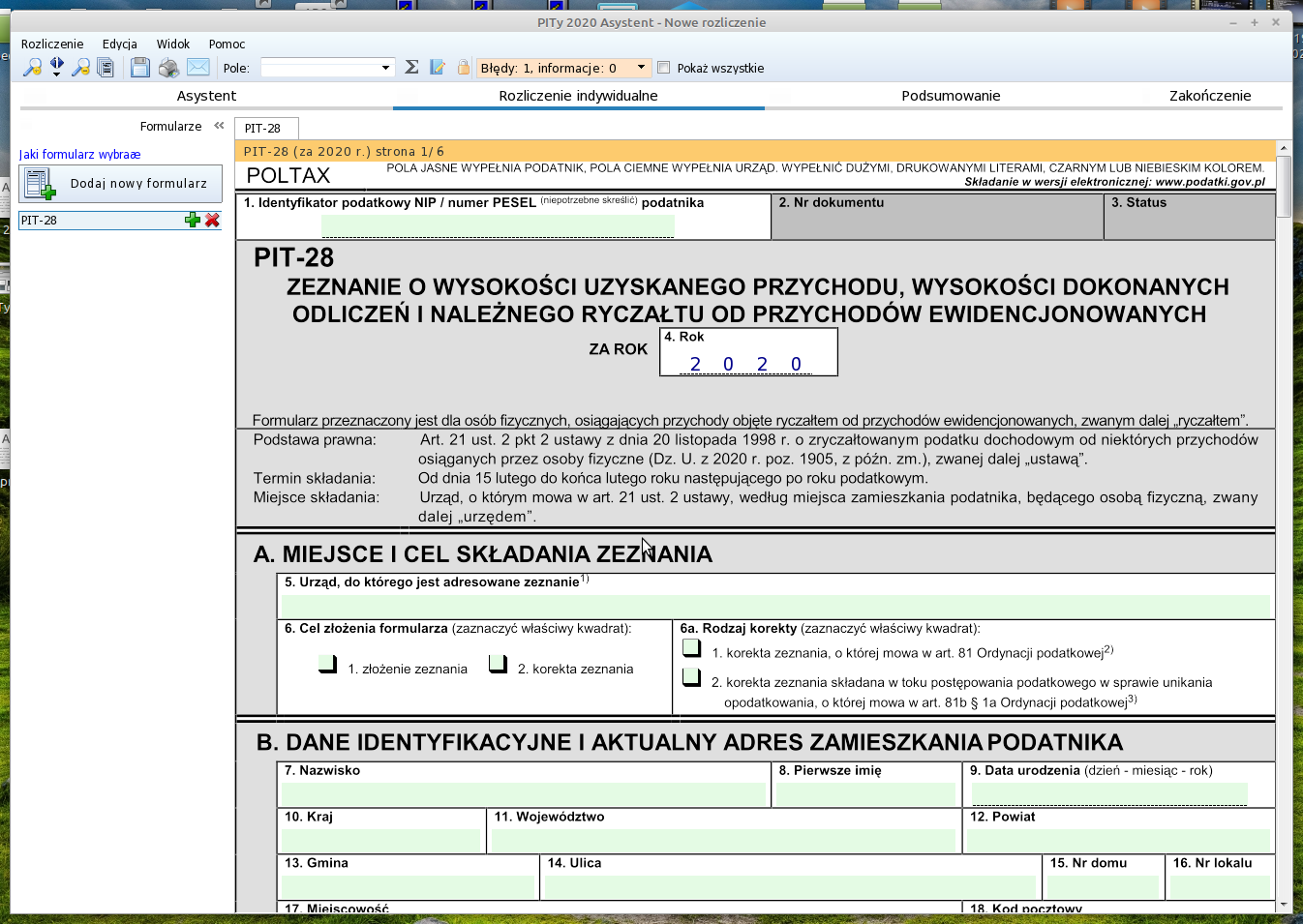Open the Rozliczenie menu
Screen dimensions: 1303x924
click(52, 45)
